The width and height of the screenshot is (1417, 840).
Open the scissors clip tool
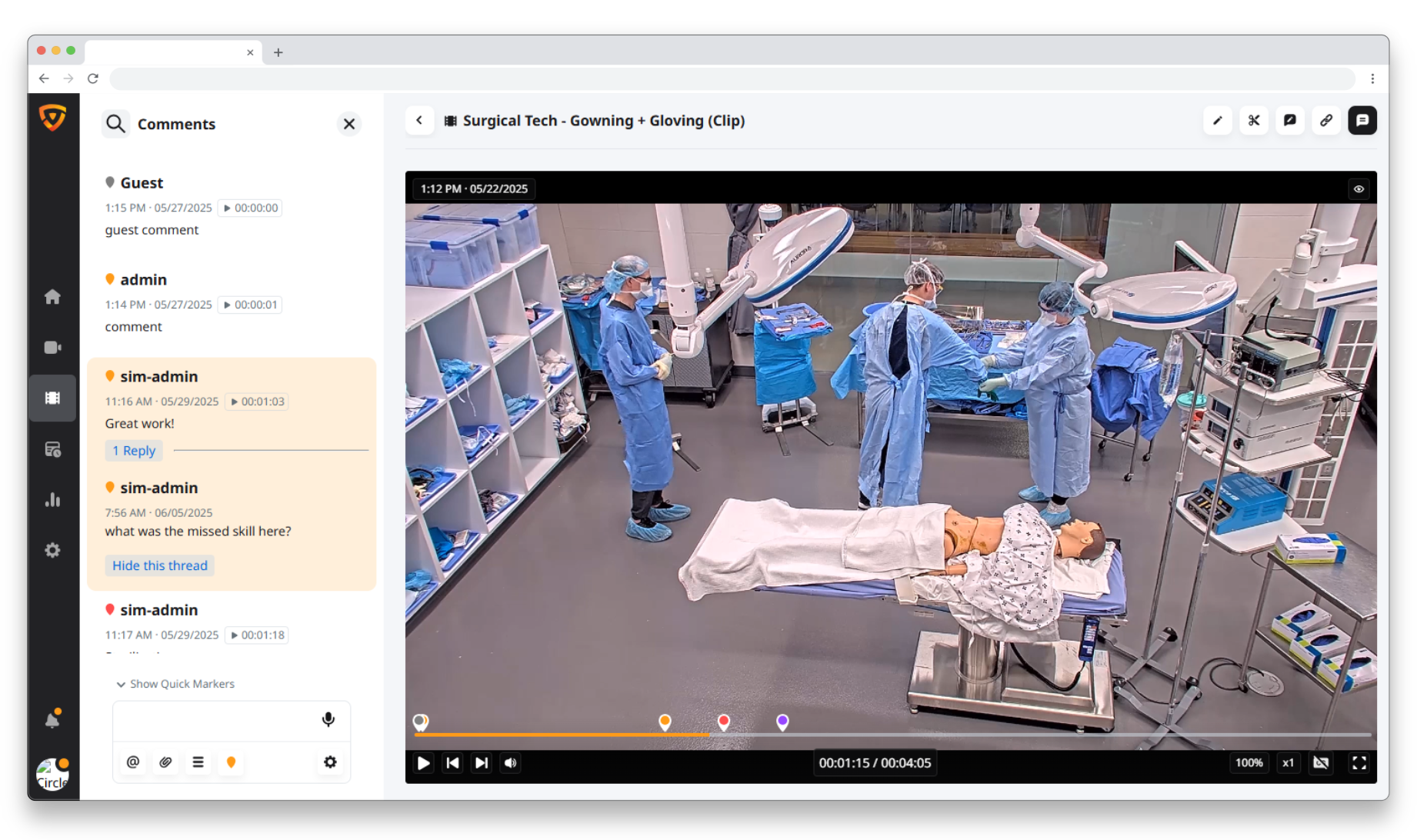1254,121
